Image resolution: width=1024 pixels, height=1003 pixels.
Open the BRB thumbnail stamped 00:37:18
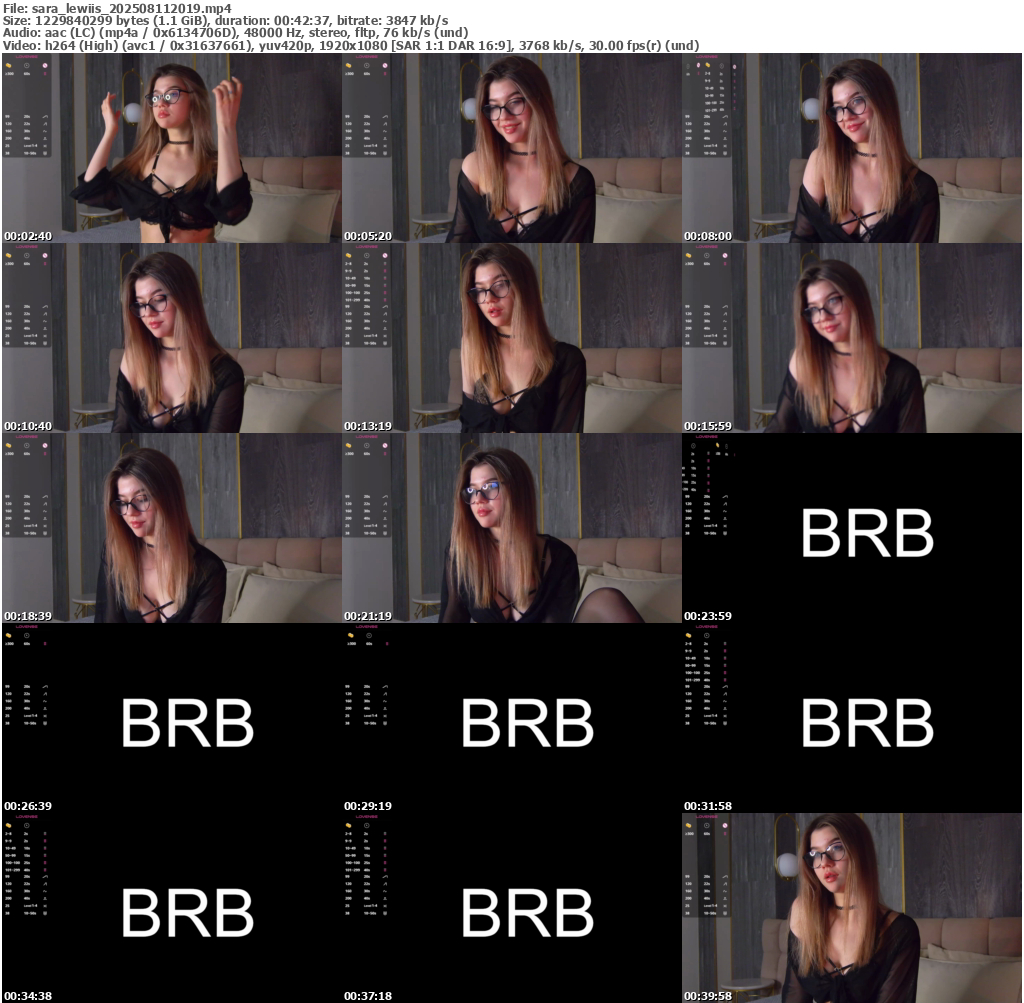point(512,908)
